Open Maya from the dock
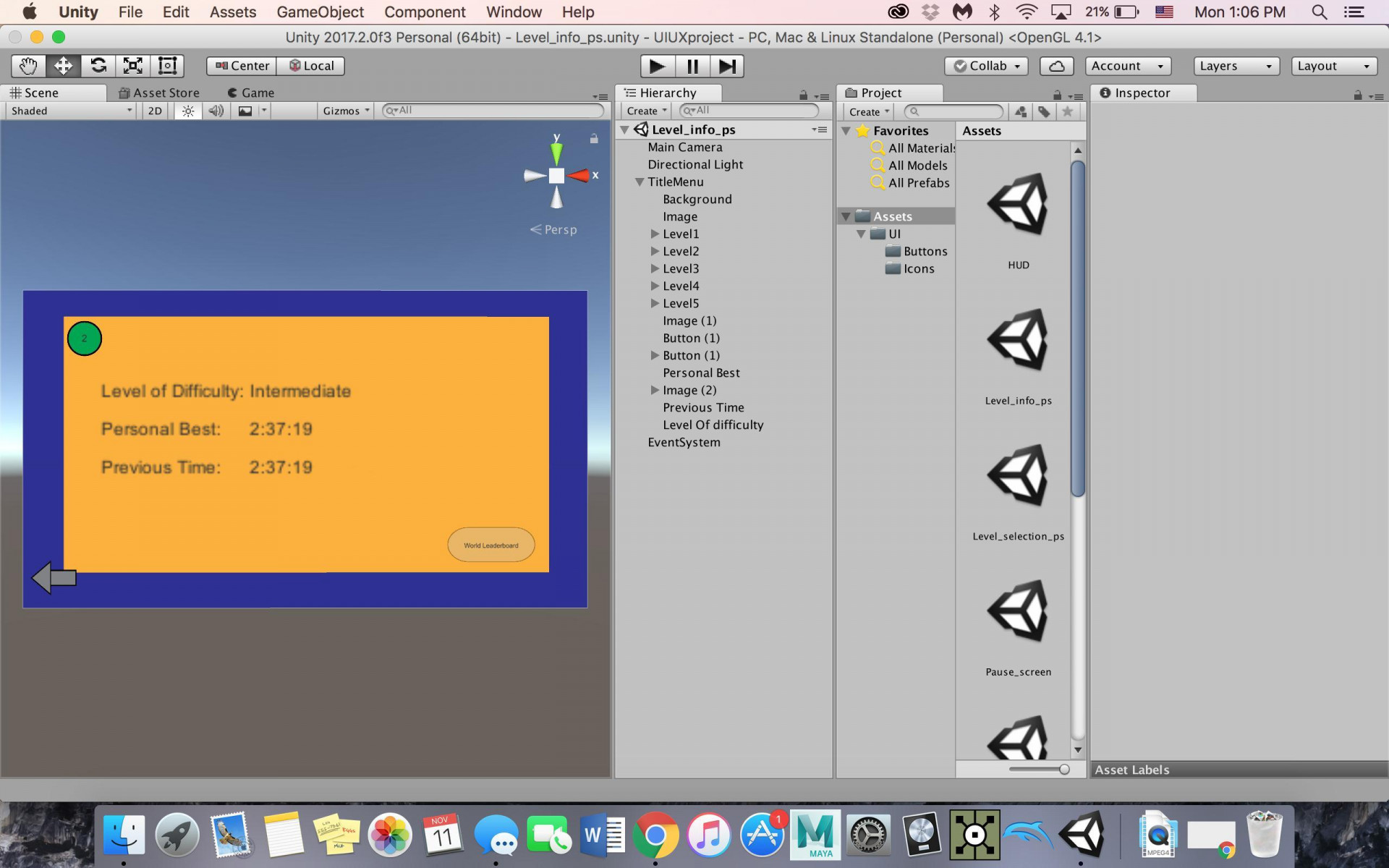The image size is (1389, 868). pyautogui.click(x=815, y=834)
